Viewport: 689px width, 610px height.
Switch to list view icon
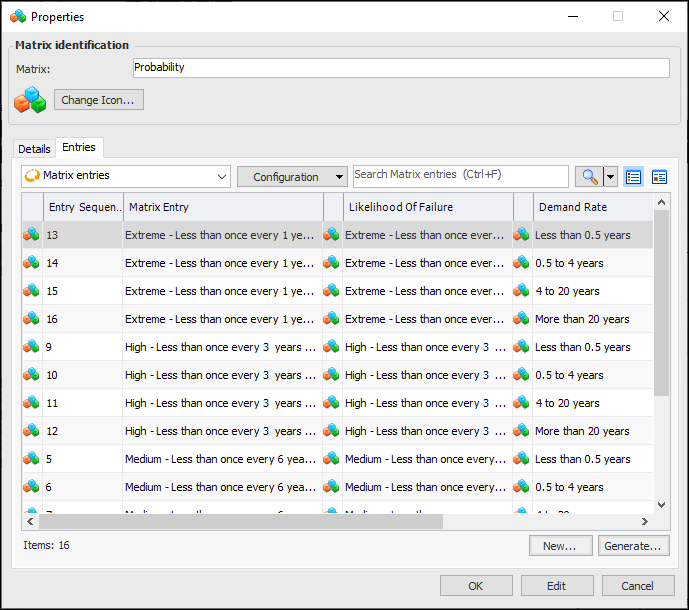coord(633,177)
